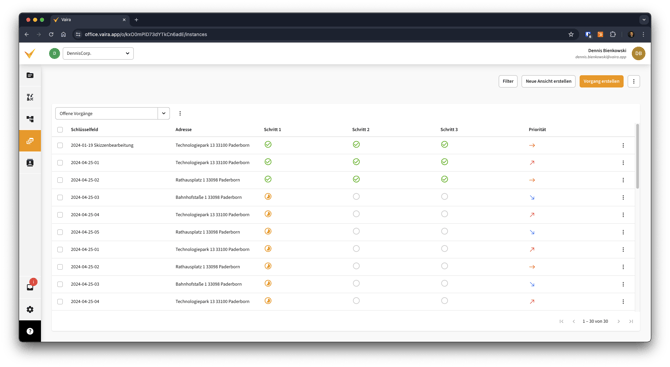Open the settings gear in the sidebar
The width and height of the screenshot is (670, 367).
[x=30, y=309]
